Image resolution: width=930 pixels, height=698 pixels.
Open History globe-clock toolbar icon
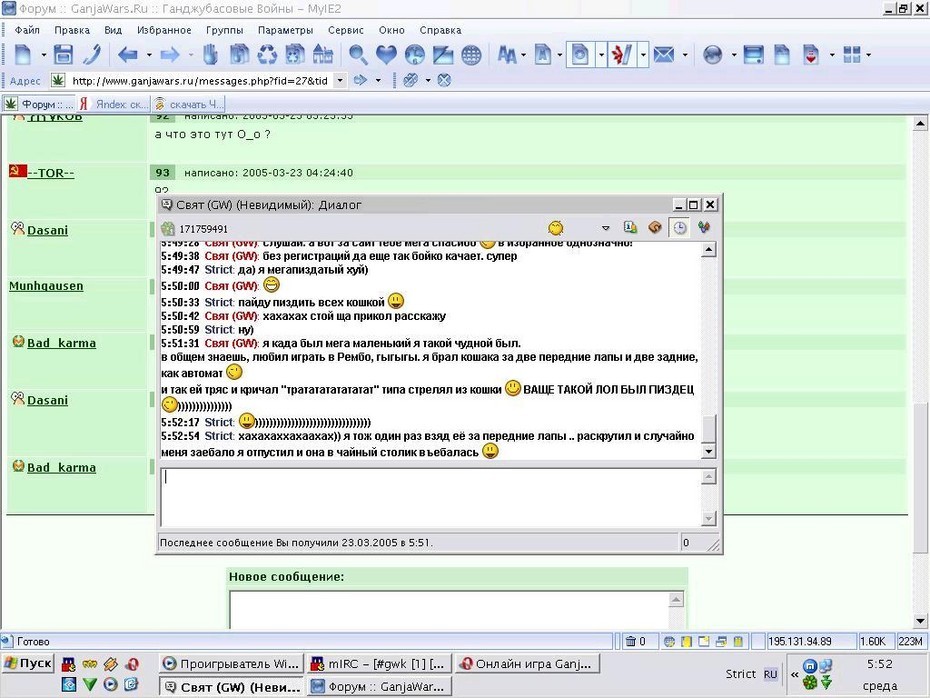tap(415, 55)
